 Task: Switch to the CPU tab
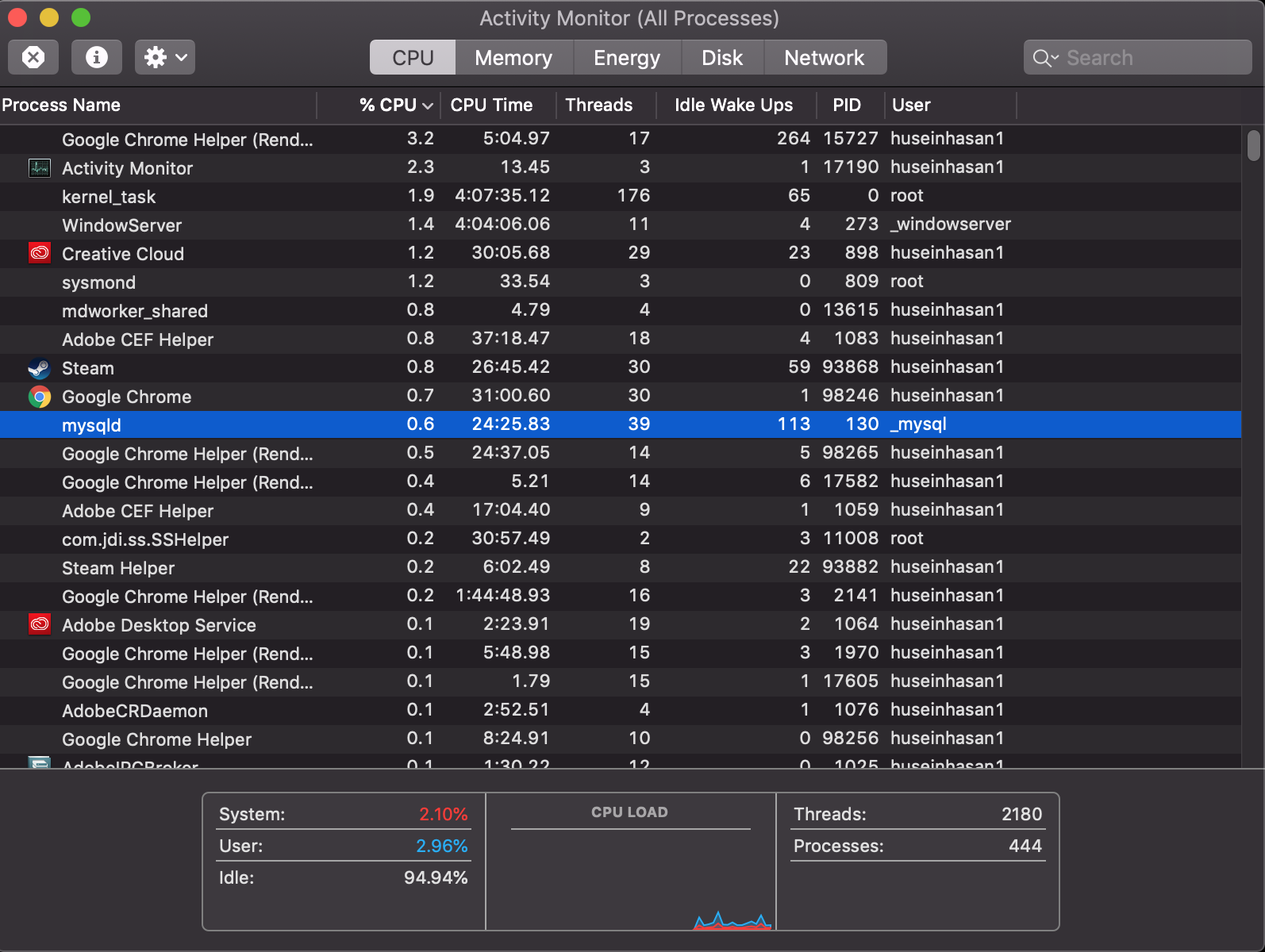pyautogui.click(x=413, y=57)
